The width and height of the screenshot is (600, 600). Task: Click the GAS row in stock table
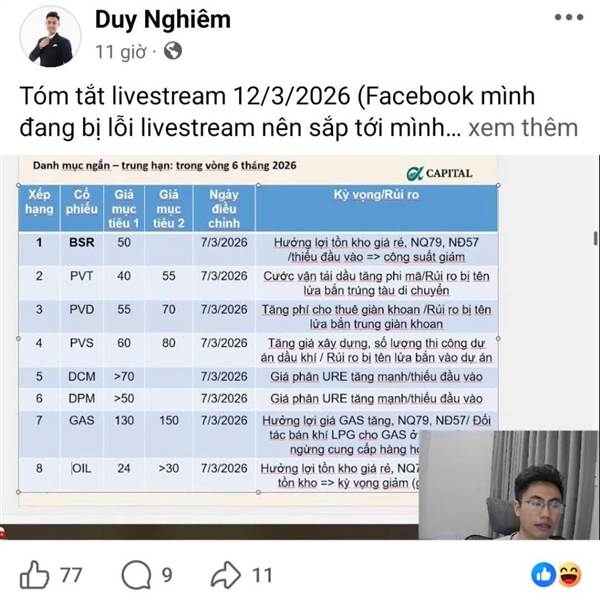[258, 434]
